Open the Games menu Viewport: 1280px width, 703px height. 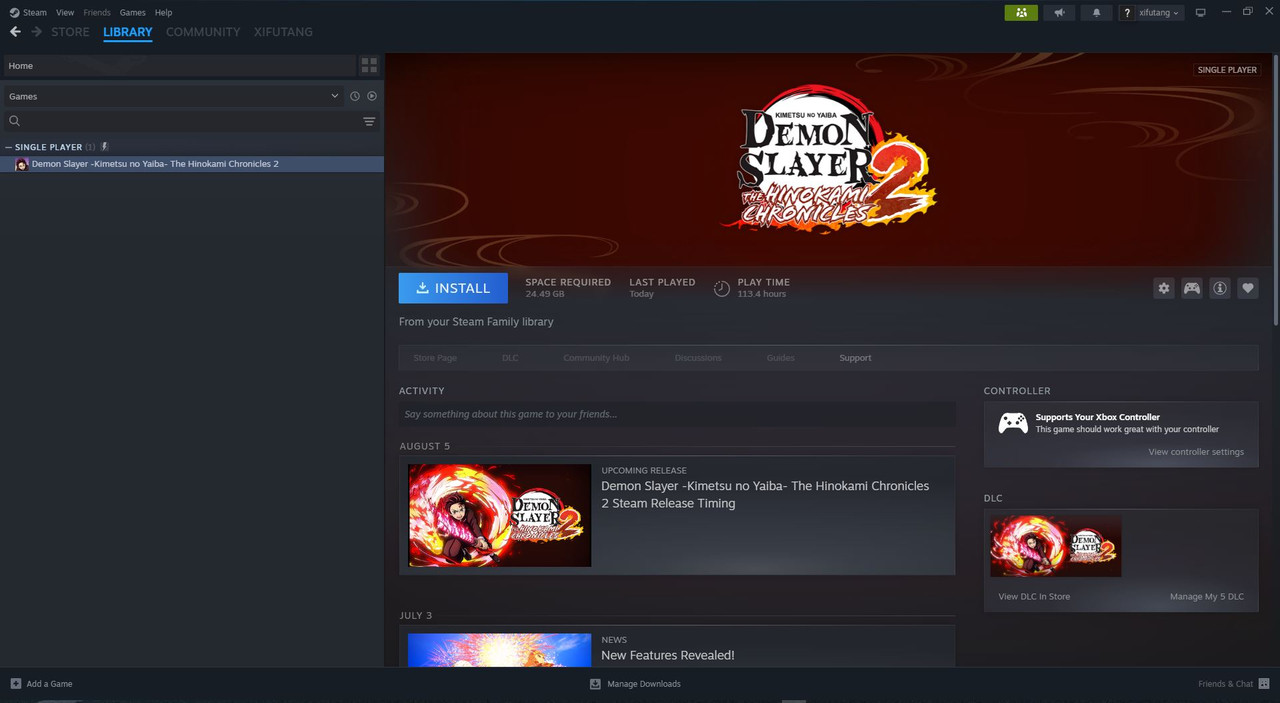(x=132, y=12)
